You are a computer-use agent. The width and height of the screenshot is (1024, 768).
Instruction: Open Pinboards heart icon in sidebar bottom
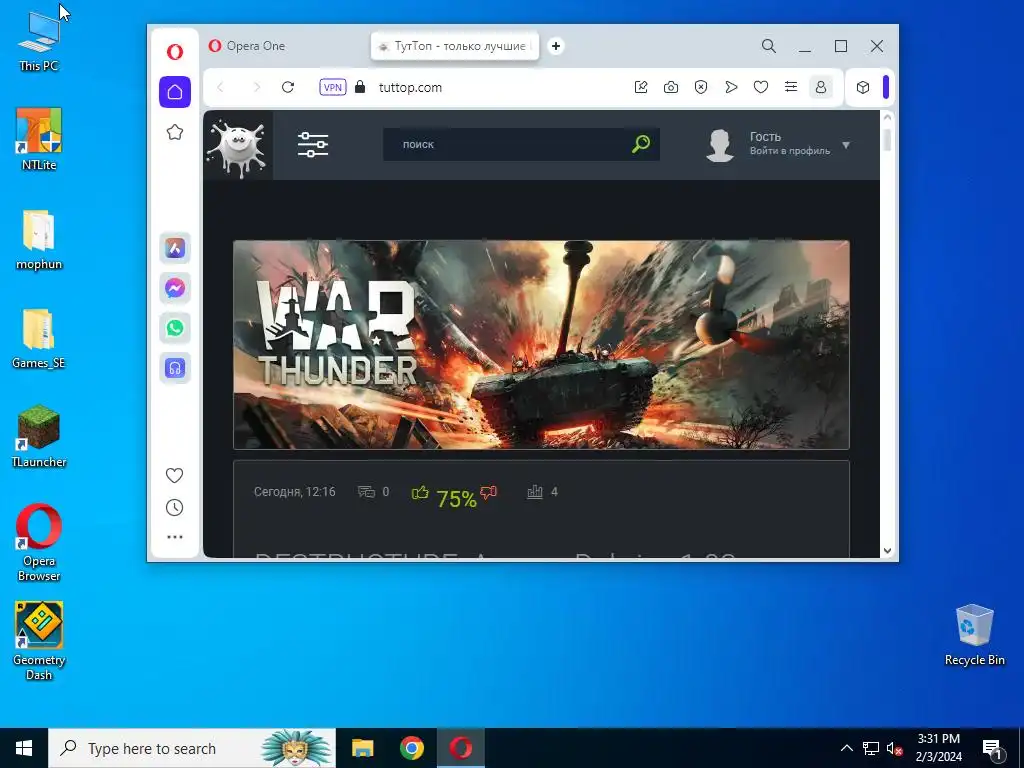click(x=174, y=475)
